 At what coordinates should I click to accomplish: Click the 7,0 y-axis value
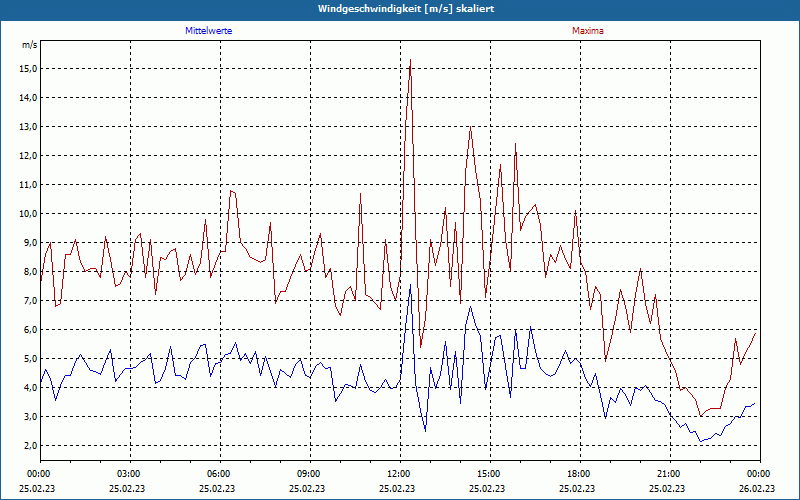tap(30, 301)
